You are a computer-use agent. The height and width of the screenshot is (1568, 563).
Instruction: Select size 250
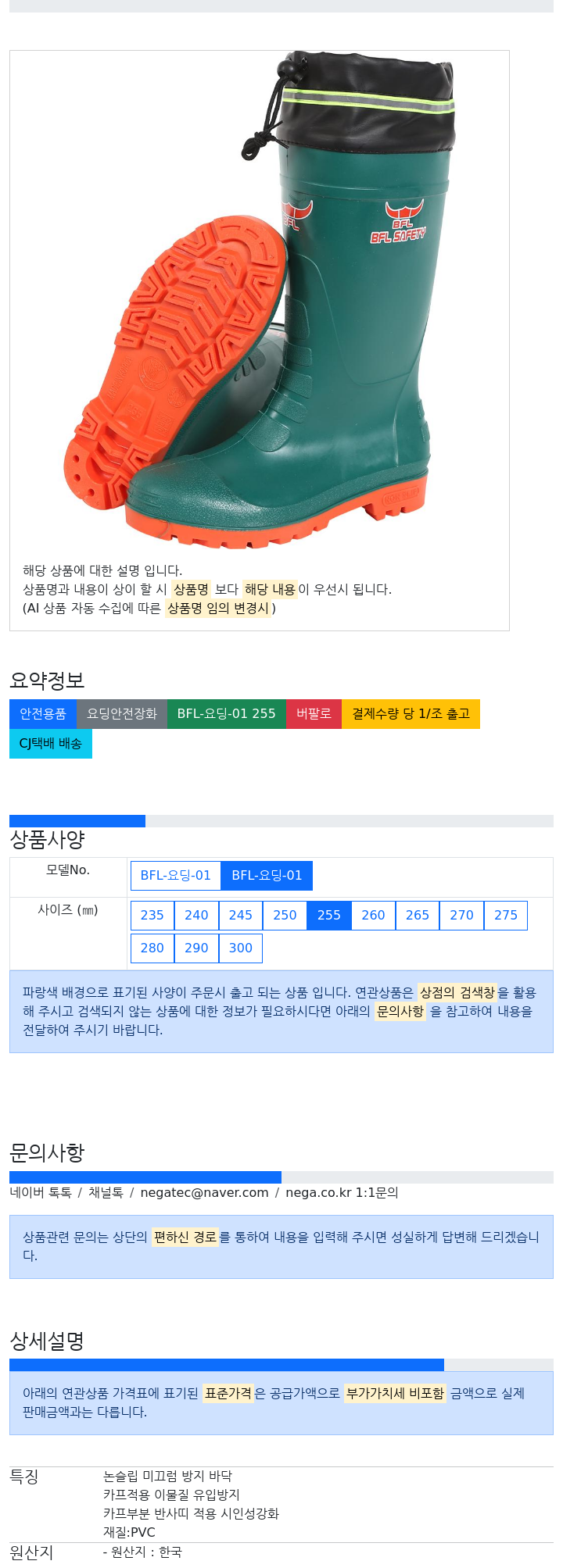coord(285,916)
